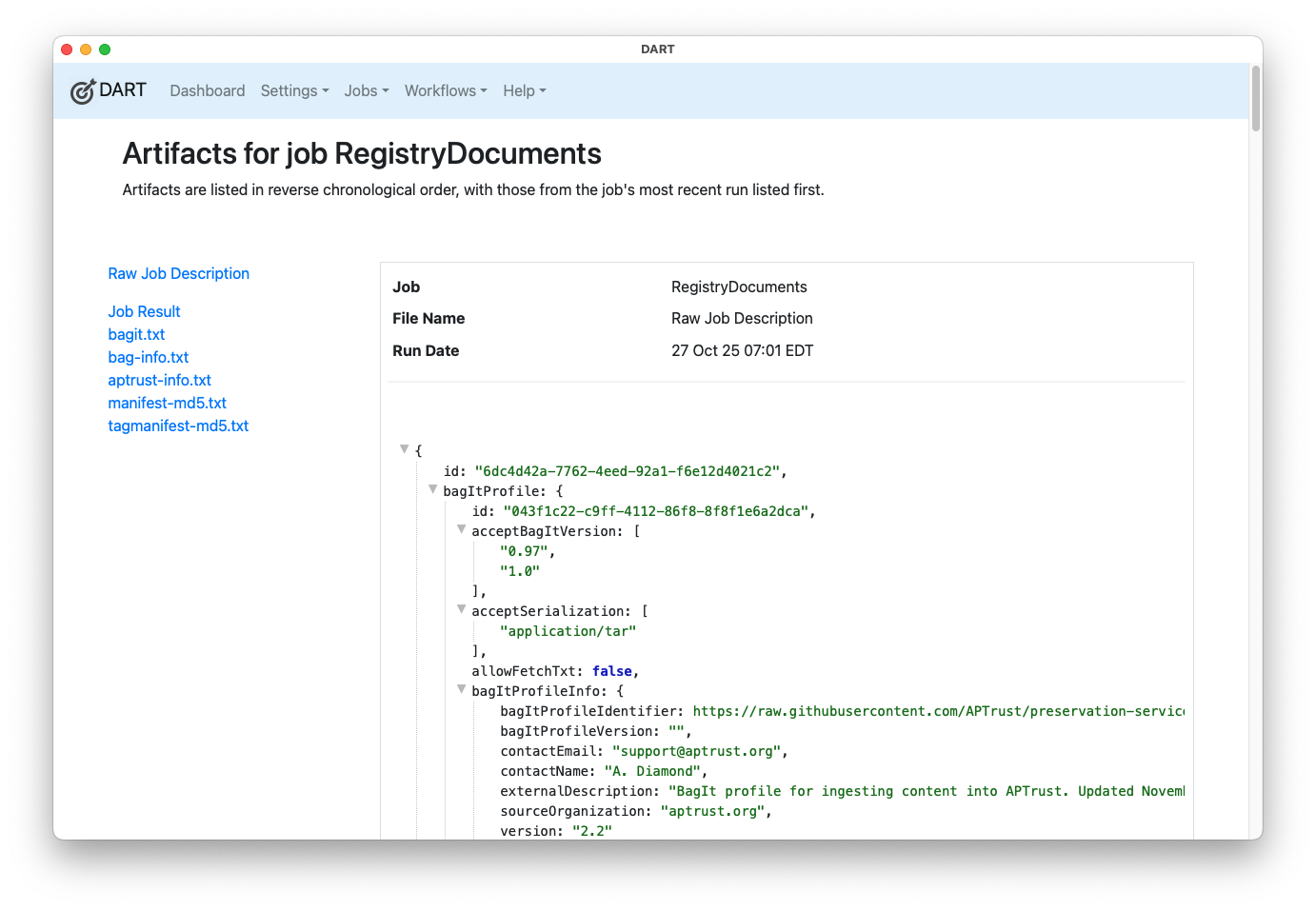The image size is (1316, 910).
Task: View the tagmanifest-md5.txt artifact
Action: 178,426
